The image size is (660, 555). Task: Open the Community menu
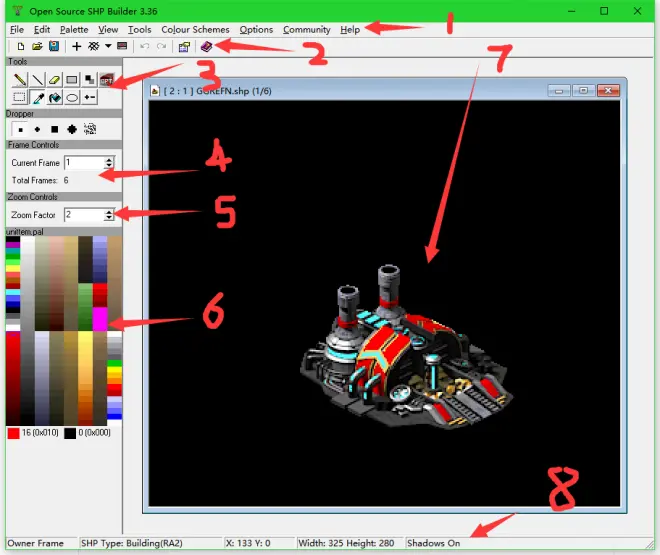306,30
